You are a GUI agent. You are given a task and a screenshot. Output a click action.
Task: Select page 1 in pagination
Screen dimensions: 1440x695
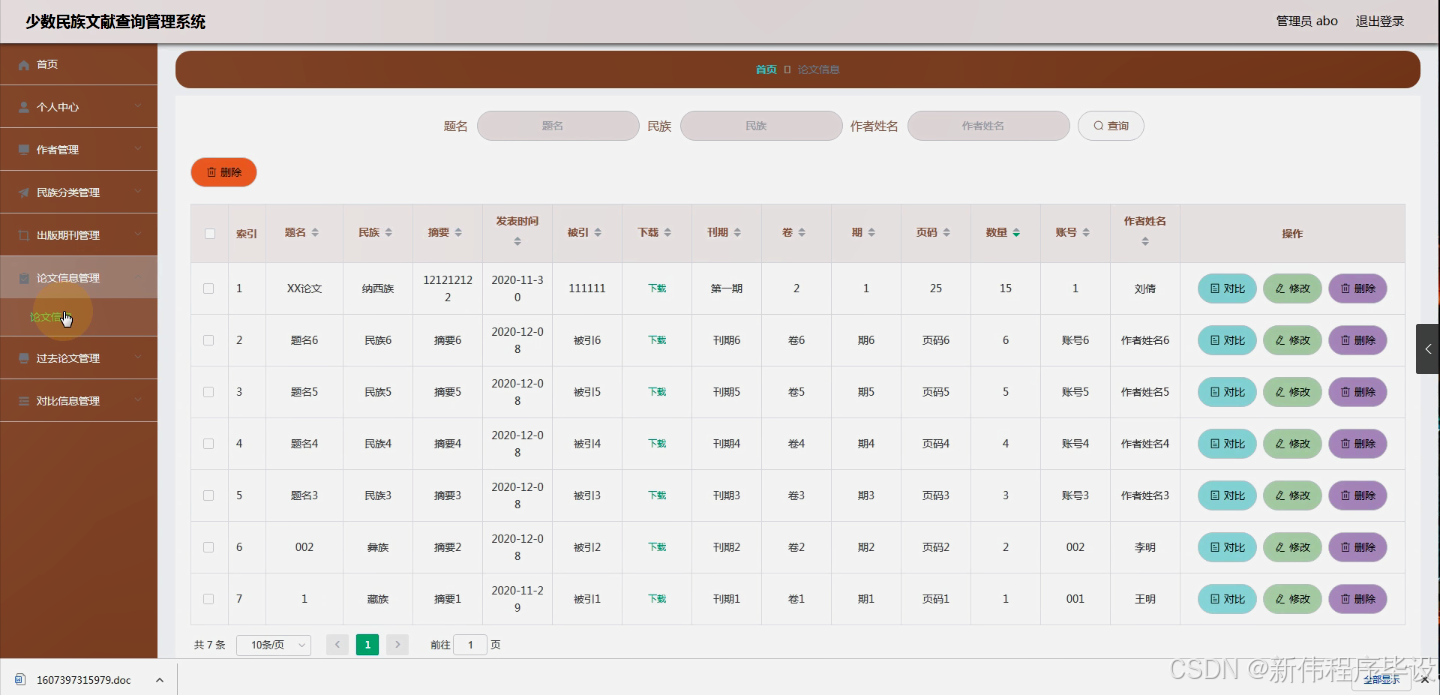[x=367, y=645]
